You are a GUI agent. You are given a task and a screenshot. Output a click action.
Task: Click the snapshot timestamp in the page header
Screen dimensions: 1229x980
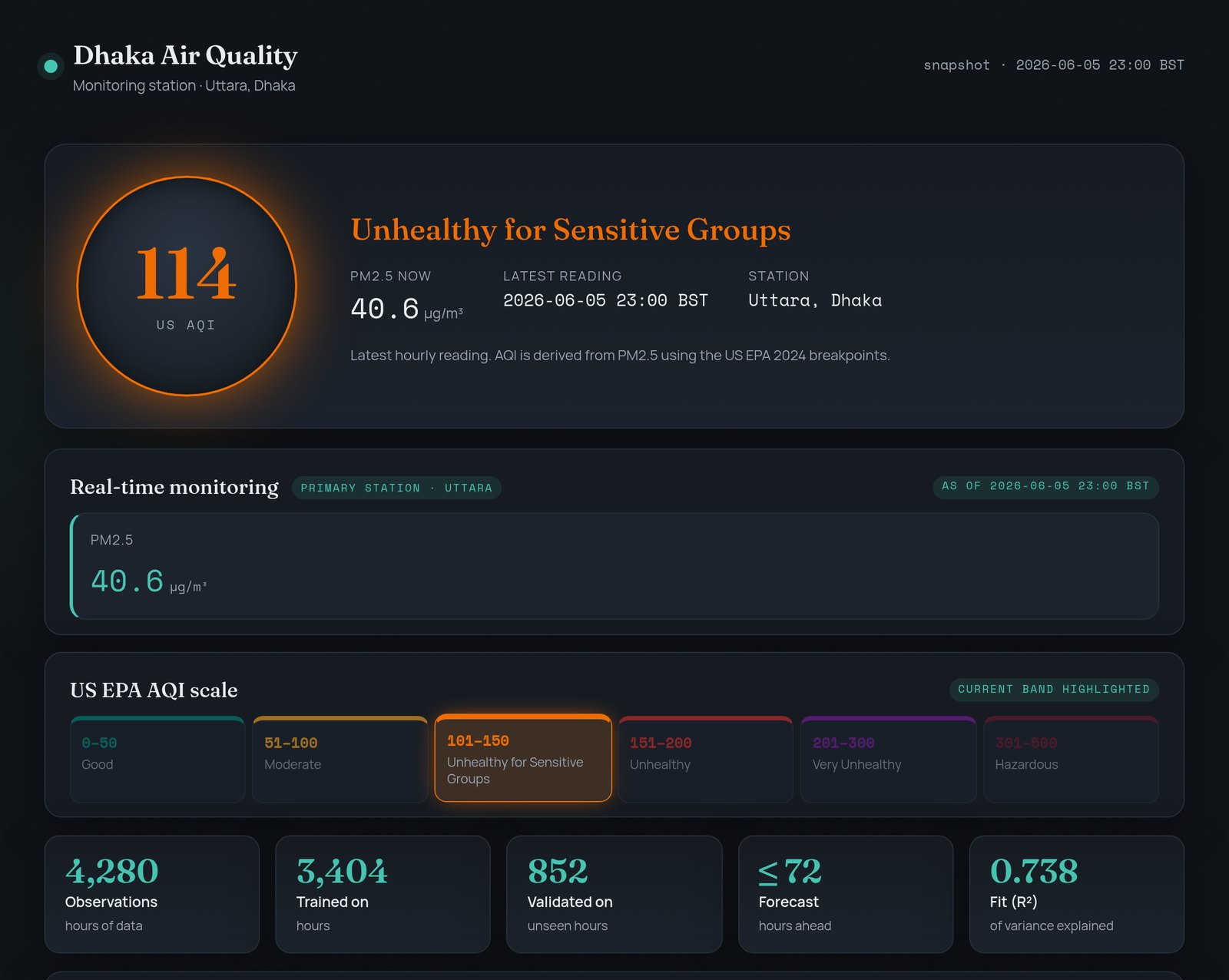(x=1053, y=65)
